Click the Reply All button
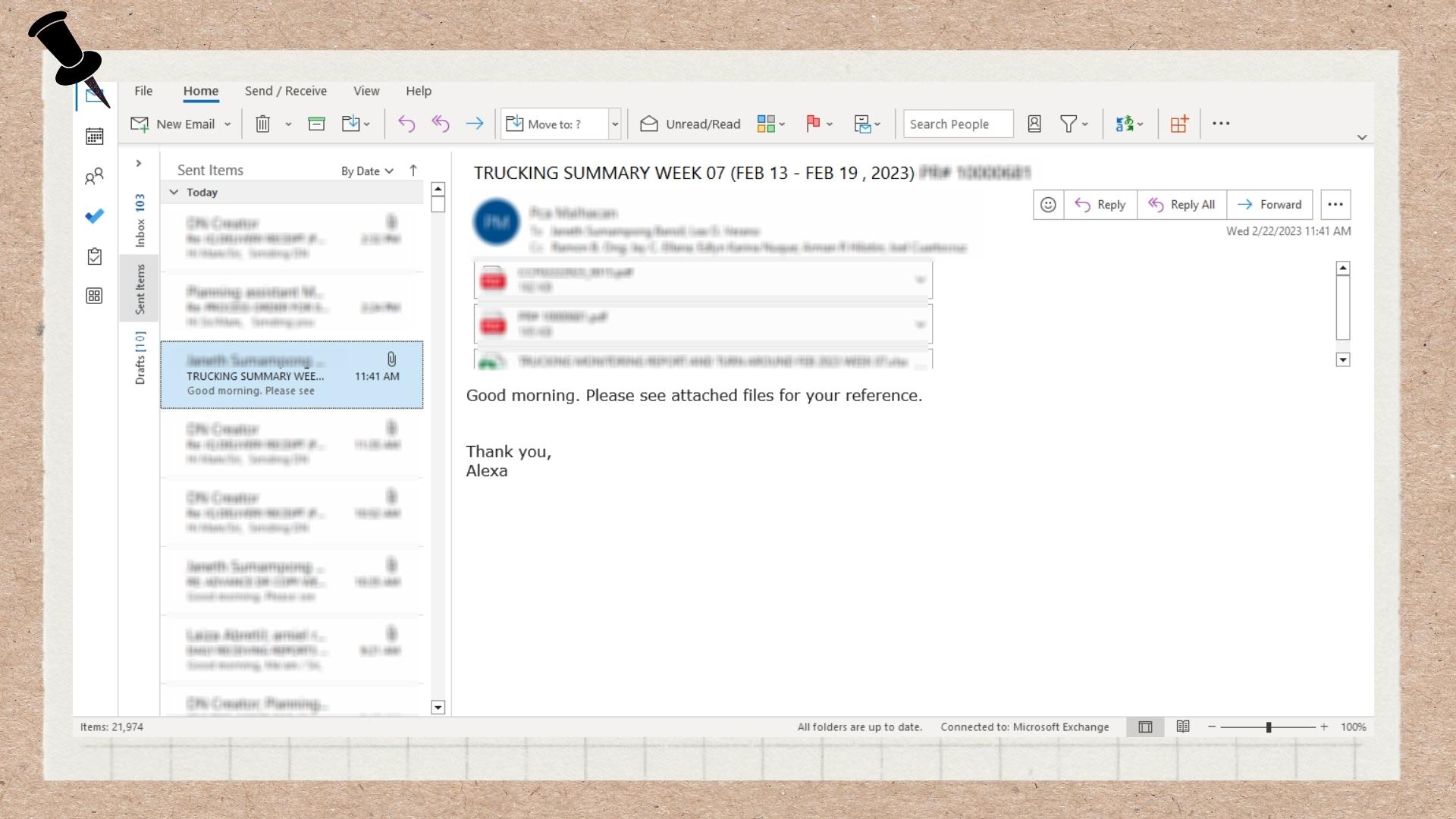The image size is (1456, 819). (x=1181, y=205)
